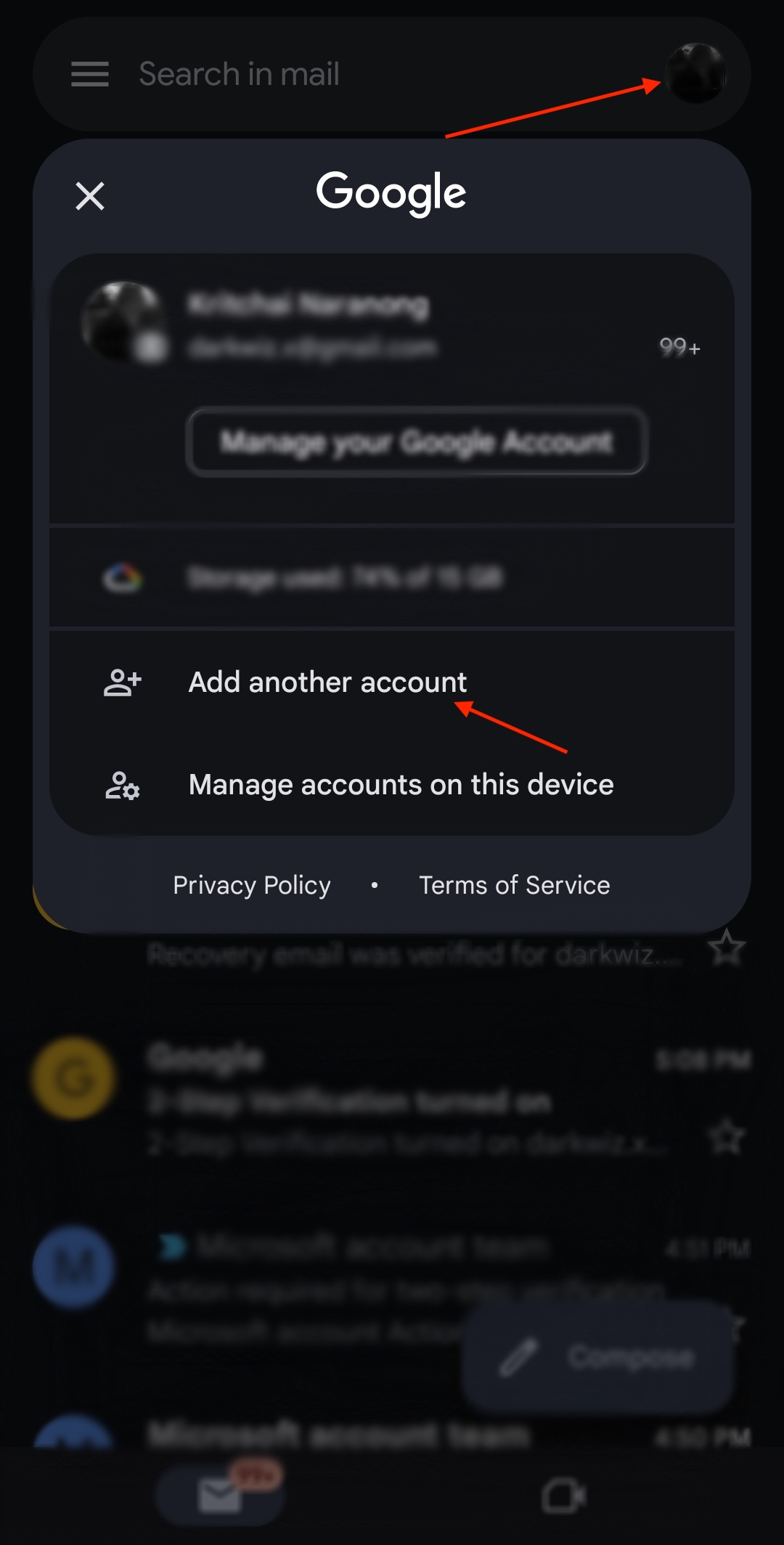Open the Privacy Policy link
The image size is (784, 1545).
pos(252,885)
